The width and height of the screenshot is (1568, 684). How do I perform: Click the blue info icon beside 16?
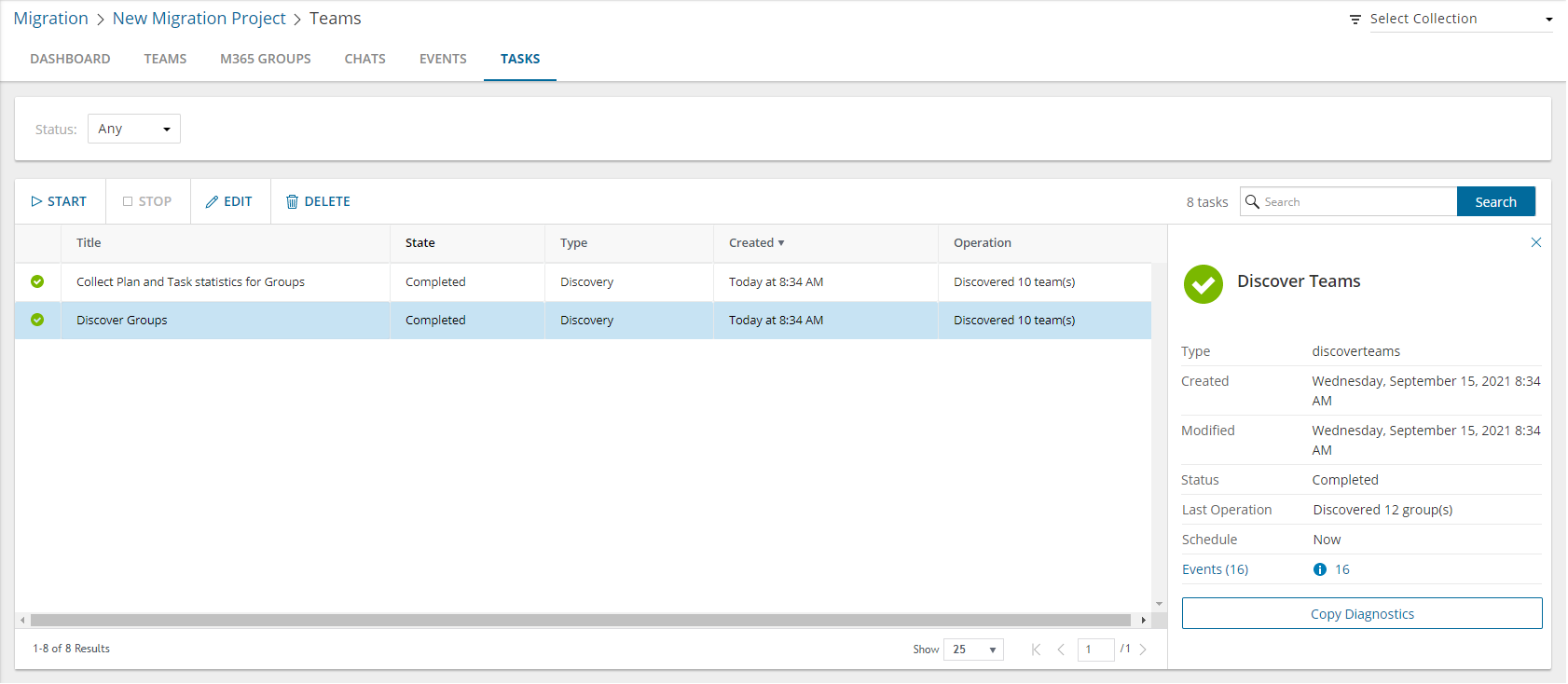click(x=1319, y=569)
